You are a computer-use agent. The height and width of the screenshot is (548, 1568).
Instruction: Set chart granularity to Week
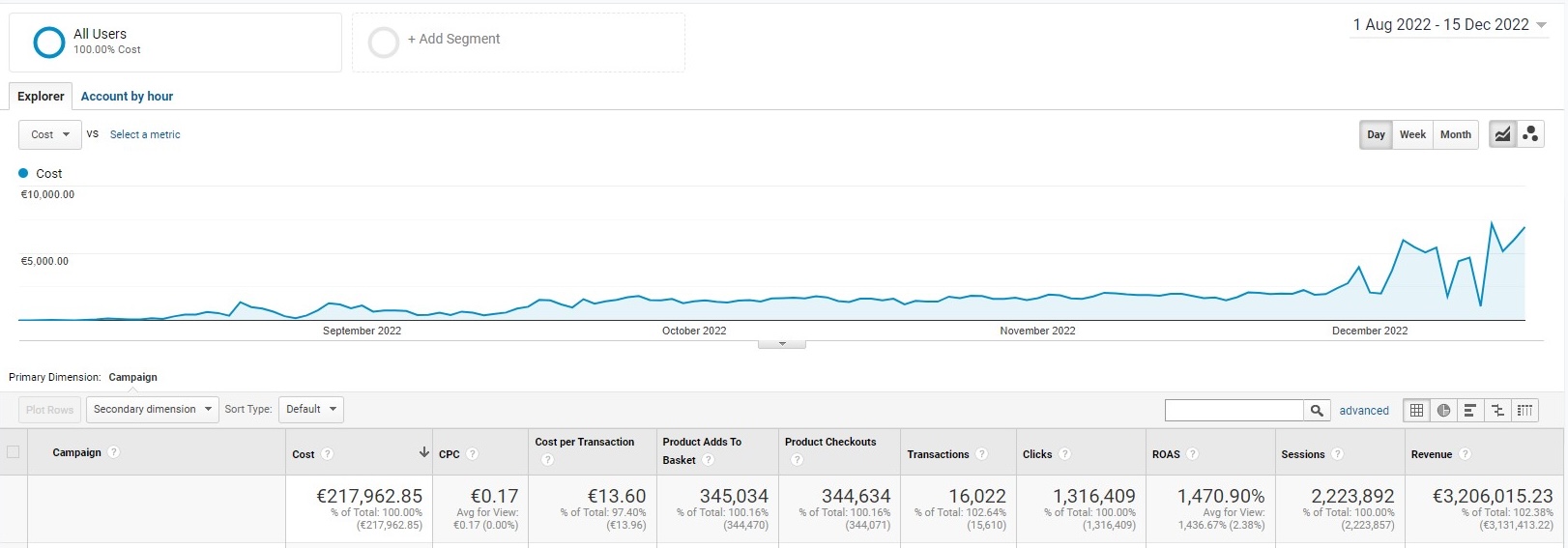[x=1413, y=134]
